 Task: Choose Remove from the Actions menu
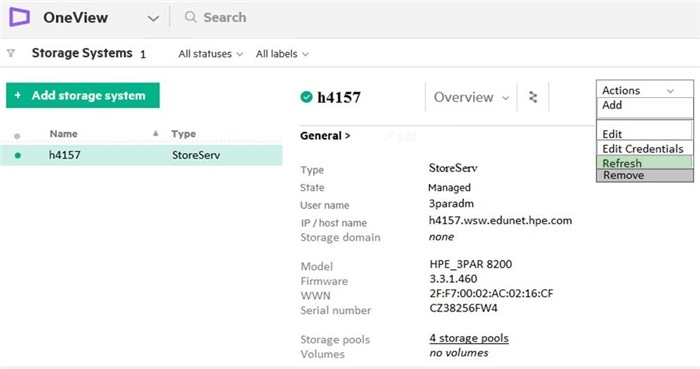(x=645, y=175)
